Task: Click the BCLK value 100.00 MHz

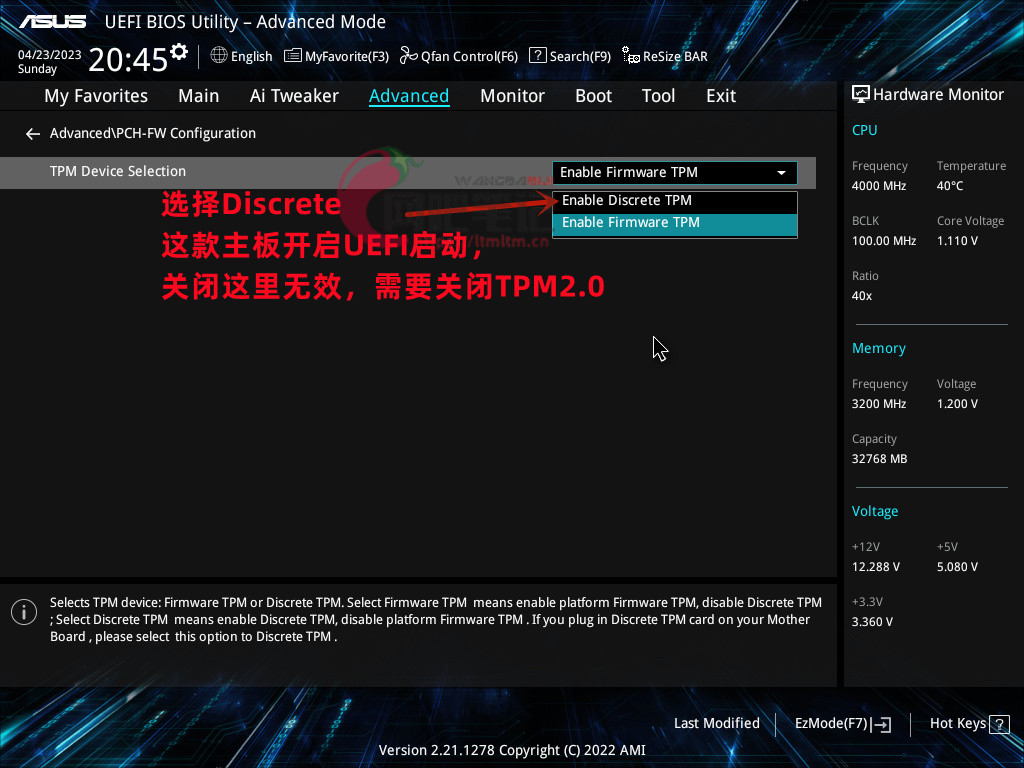Action: (x=884, y=241)
